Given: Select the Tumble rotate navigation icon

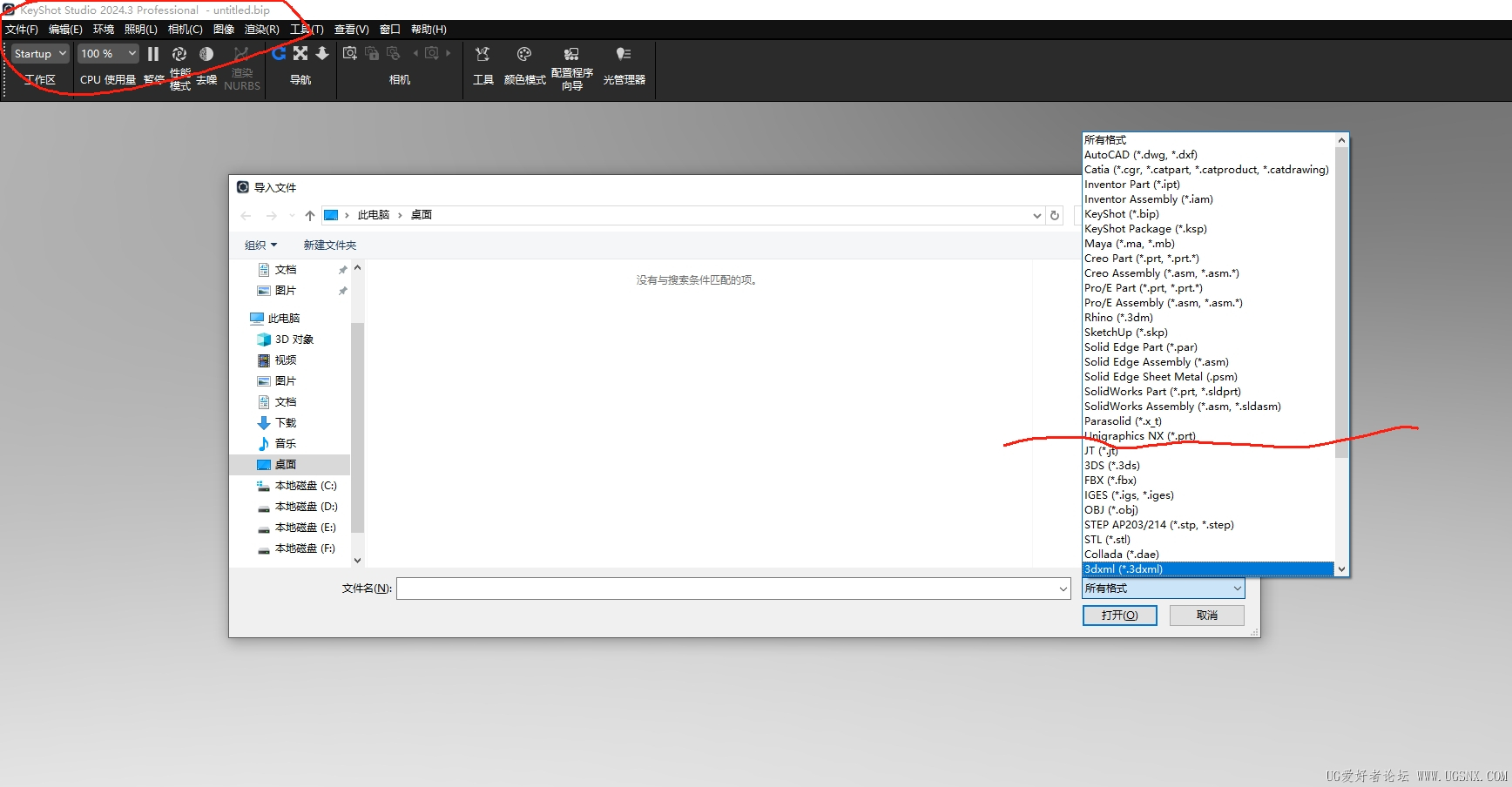Looking at the screenshot, I should pyautogui.click(x=279, y=54).
